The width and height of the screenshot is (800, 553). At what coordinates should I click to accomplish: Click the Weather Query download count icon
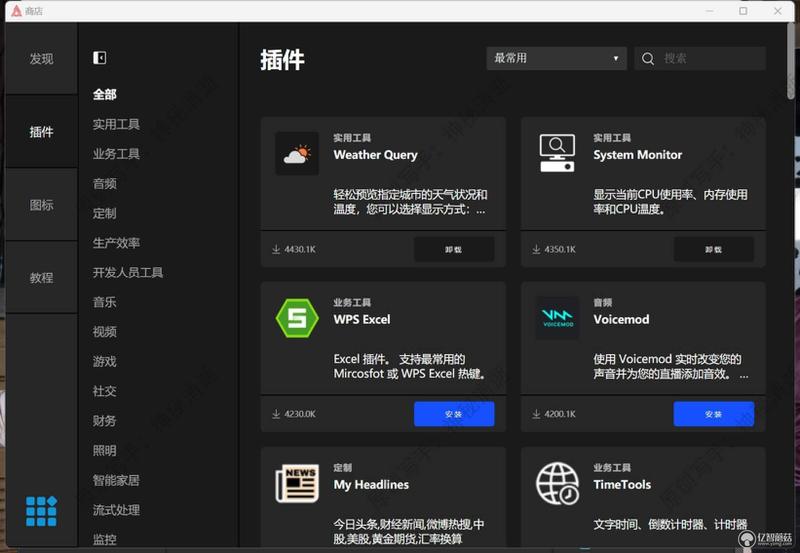pyautogui.click(x=276, y=249)
